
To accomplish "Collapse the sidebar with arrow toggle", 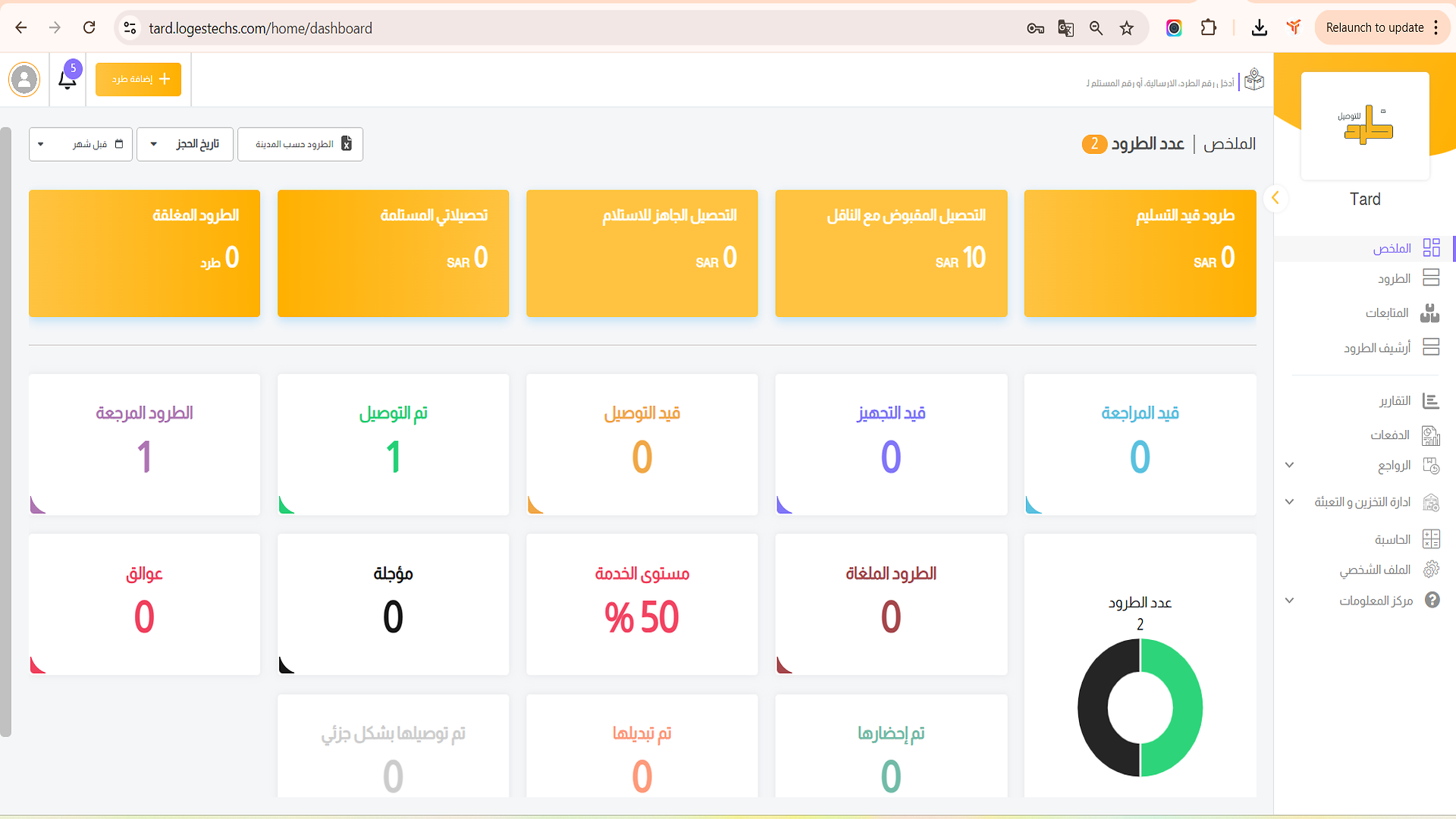I will coord(1276,198).
